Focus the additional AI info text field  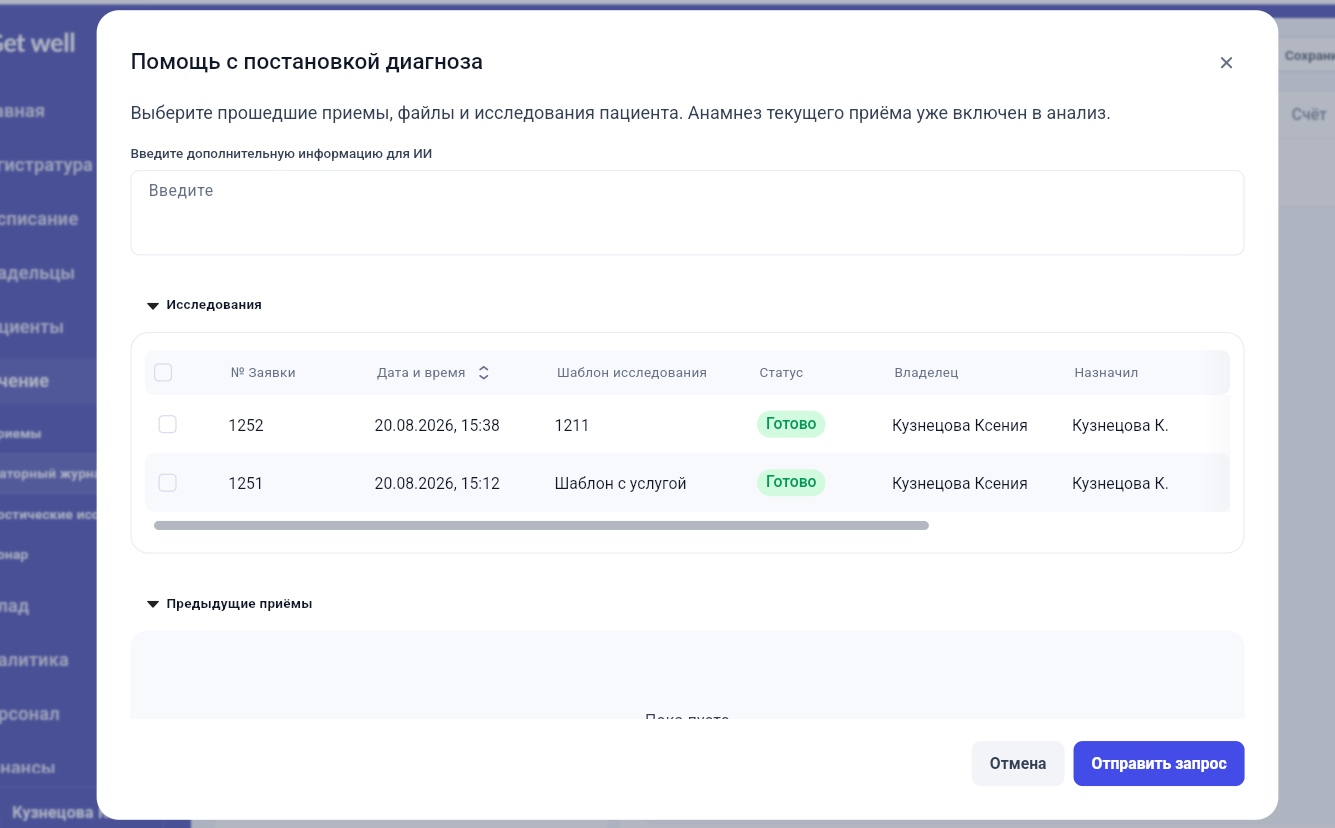(x=687, y=212)
